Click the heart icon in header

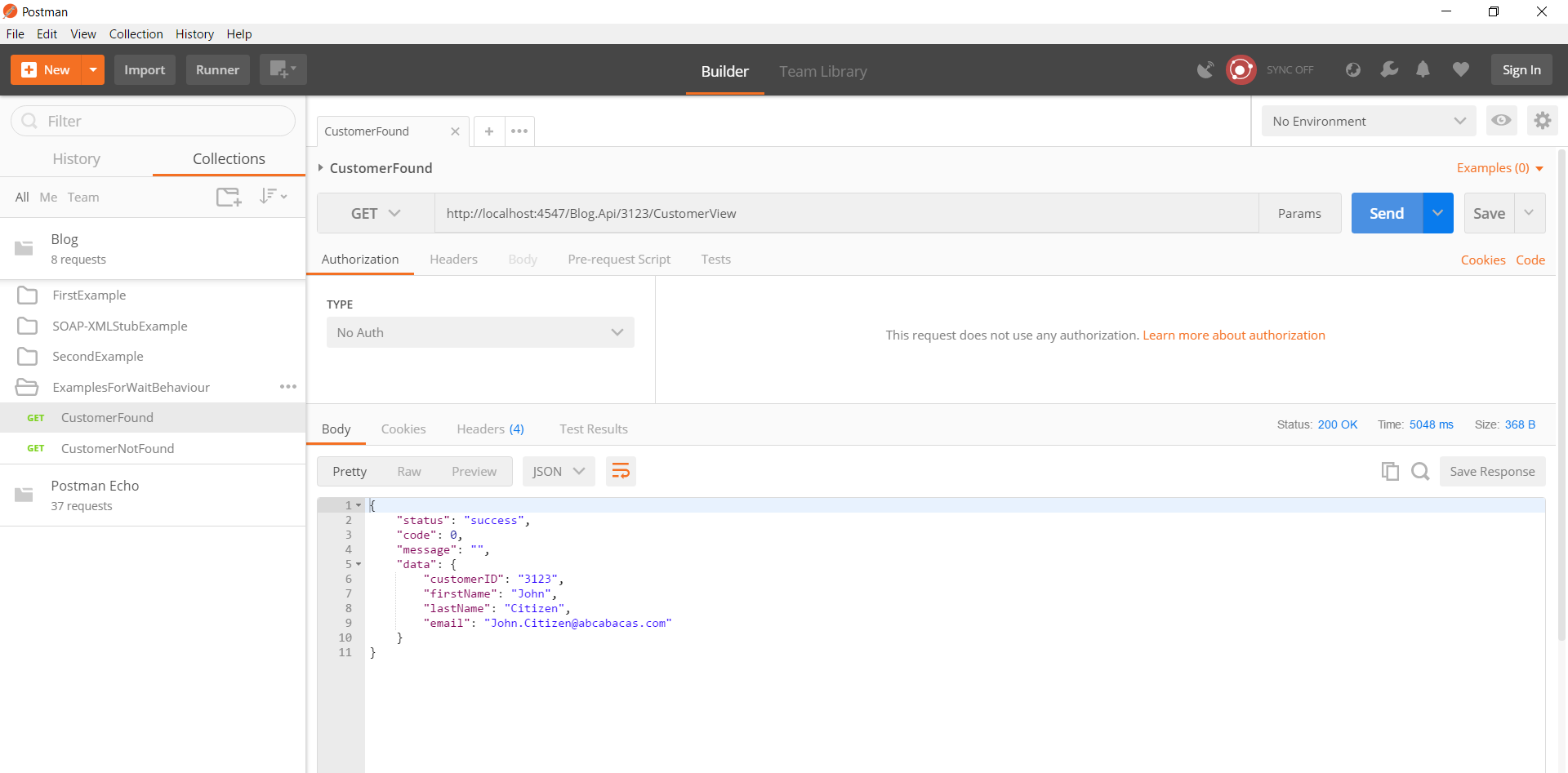pos(1461,69)
